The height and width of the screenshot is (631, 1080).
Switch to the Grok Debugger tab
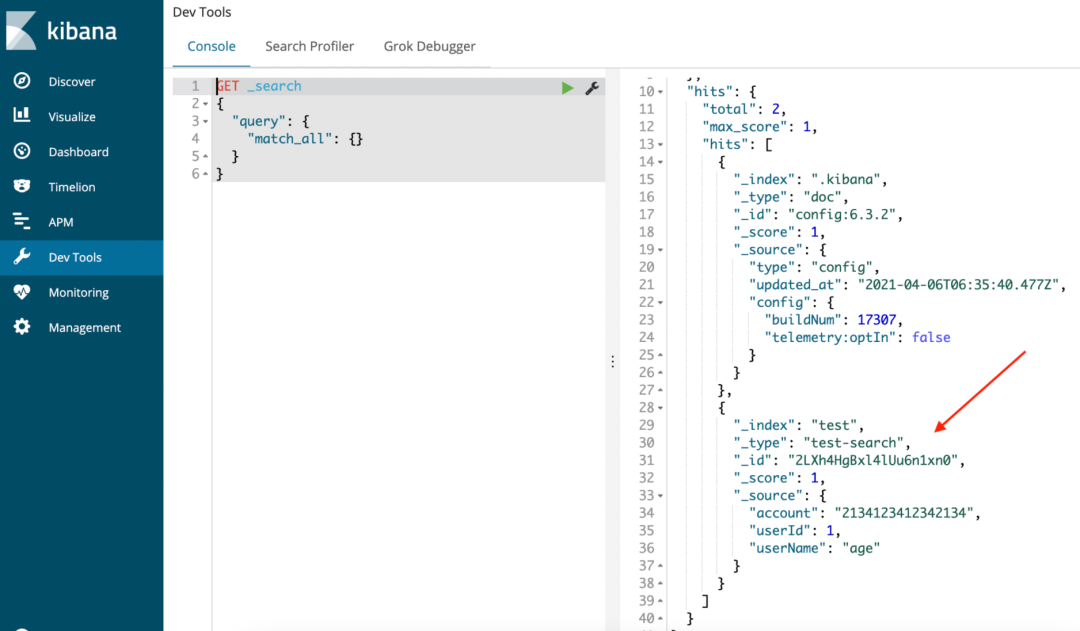[x=429, y=46]
